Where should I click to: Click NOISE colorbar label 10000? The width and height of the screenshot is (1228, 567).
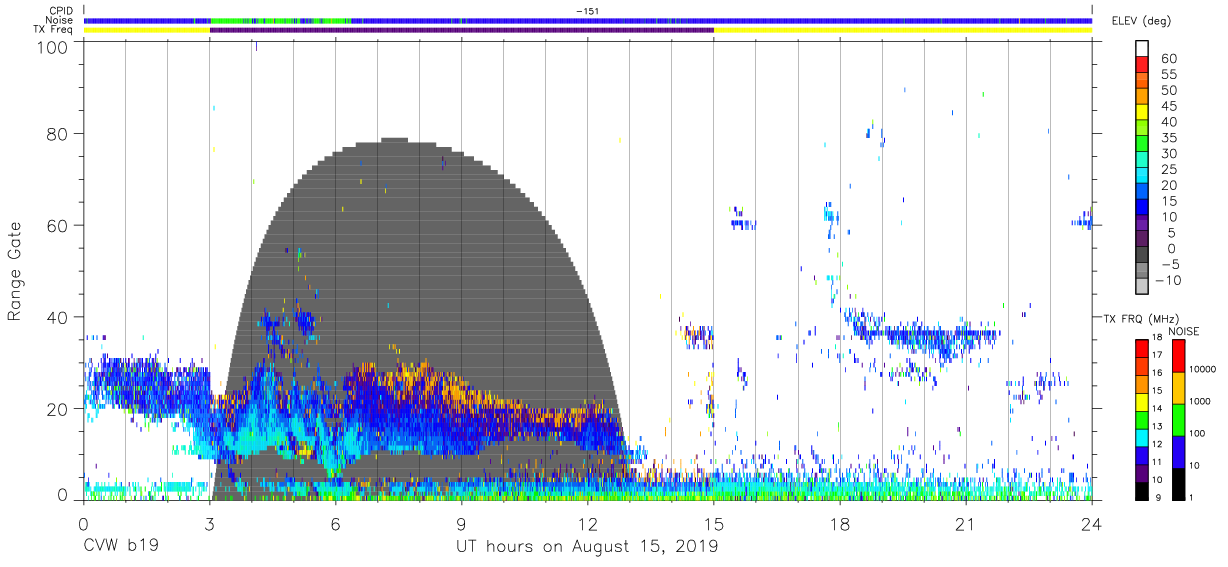(1203, 369)
